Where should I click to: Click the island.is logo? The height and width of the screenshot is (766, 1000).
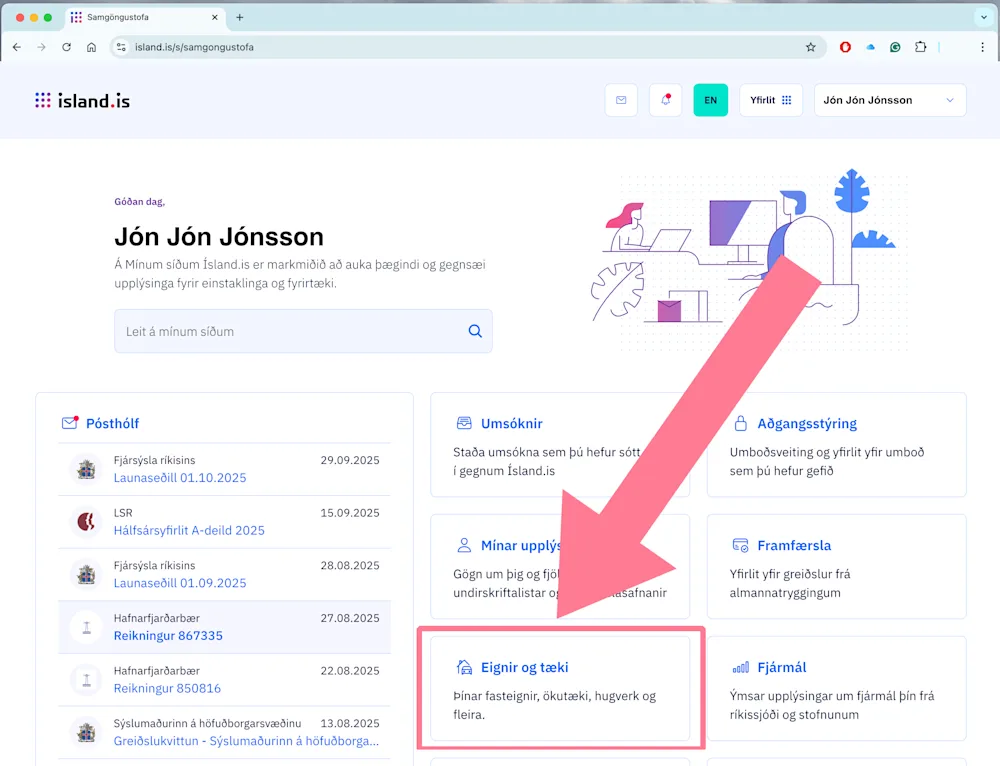tap(82, 101)
